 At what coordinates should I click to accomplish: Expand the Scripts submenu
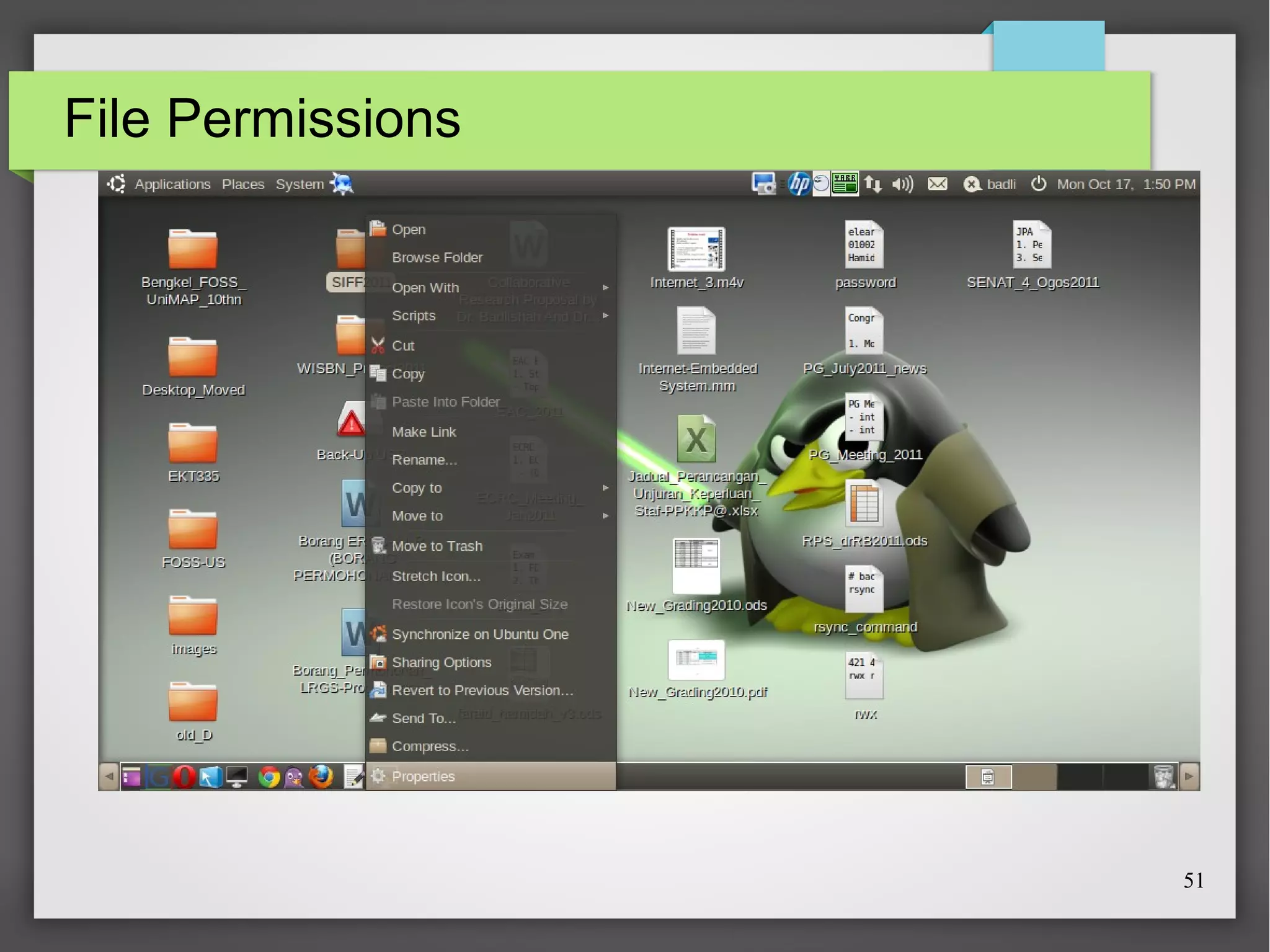[491, 316]
